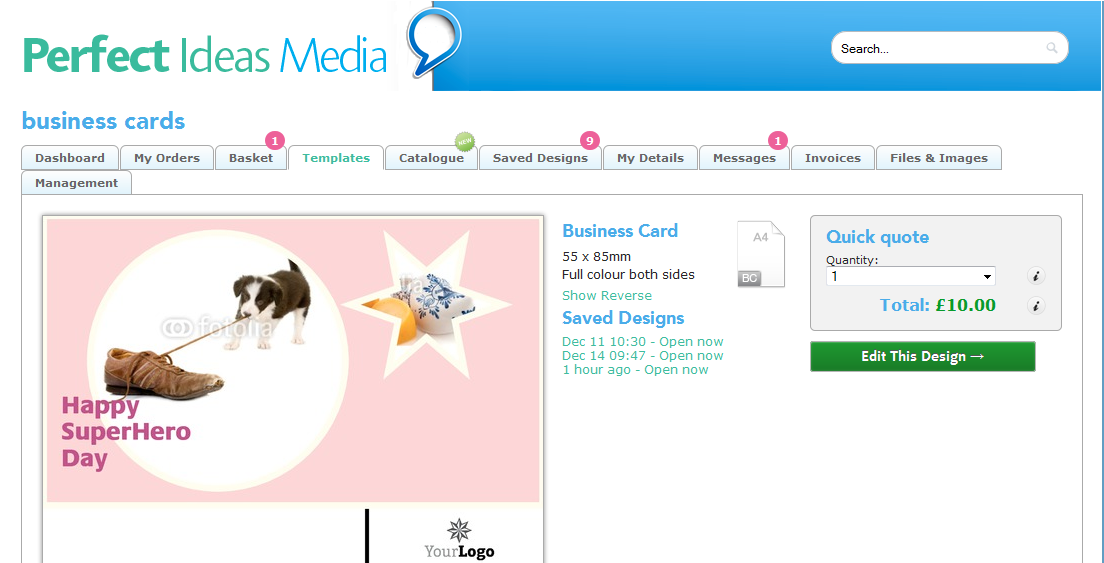Image resolution: width=1104 pixels, height=563 pixels.
Task: Go to the Invoices tab
Action: point(833,158)
